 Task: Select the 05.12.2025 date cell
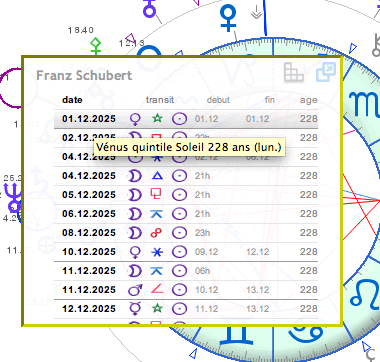point(89,195)
